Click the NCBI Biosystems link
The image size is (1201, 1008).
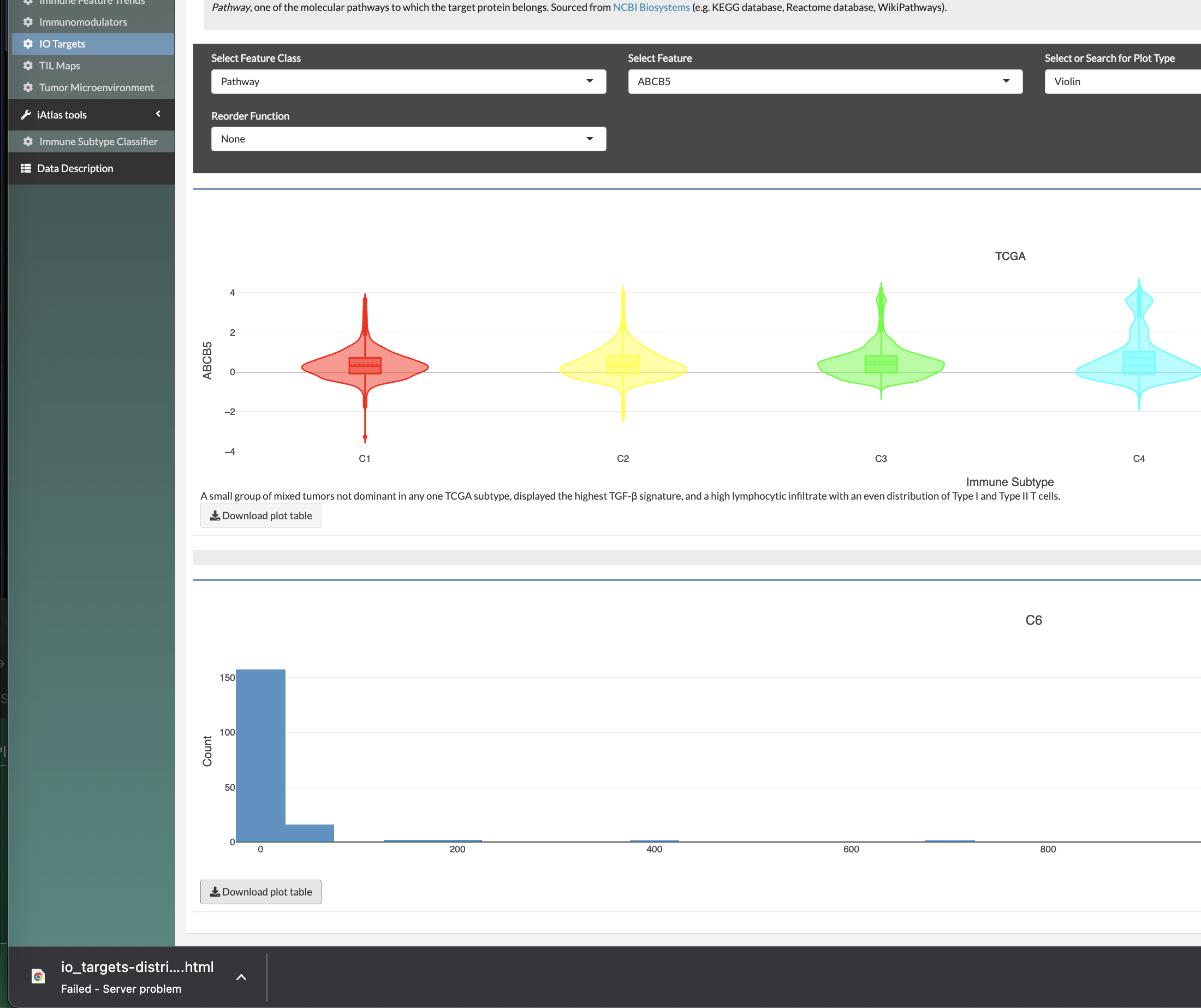[651, 8]
